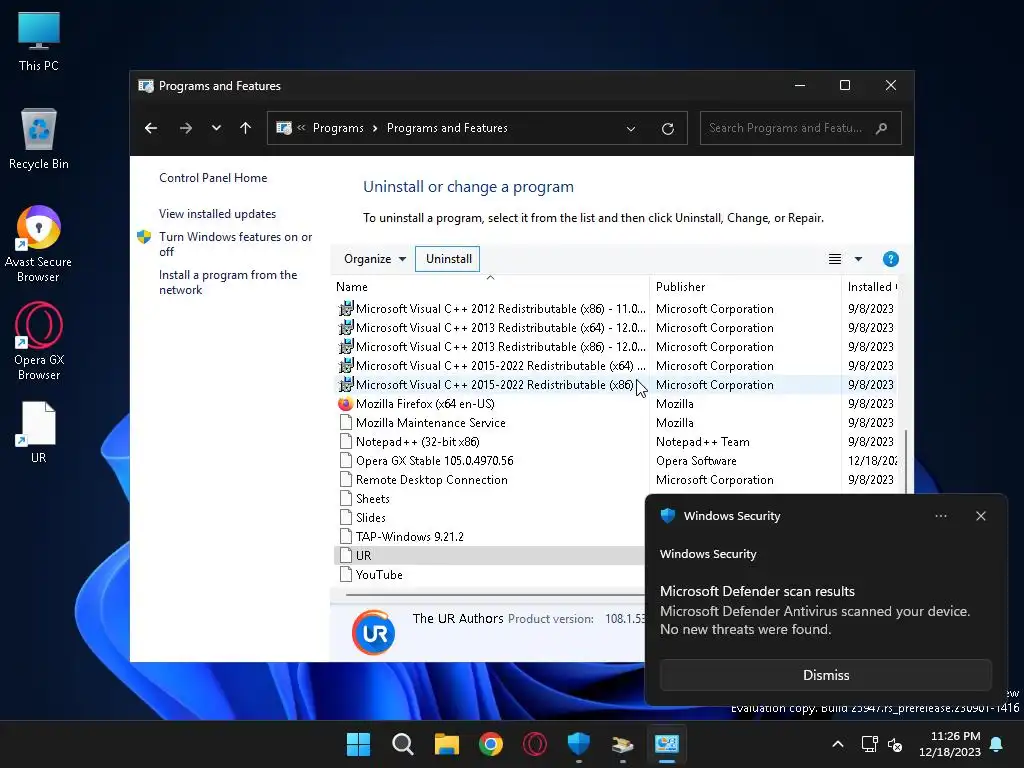The image size is (1024, 768).
Task: Open Windows Security shield on taskbar
Action: 579,744
